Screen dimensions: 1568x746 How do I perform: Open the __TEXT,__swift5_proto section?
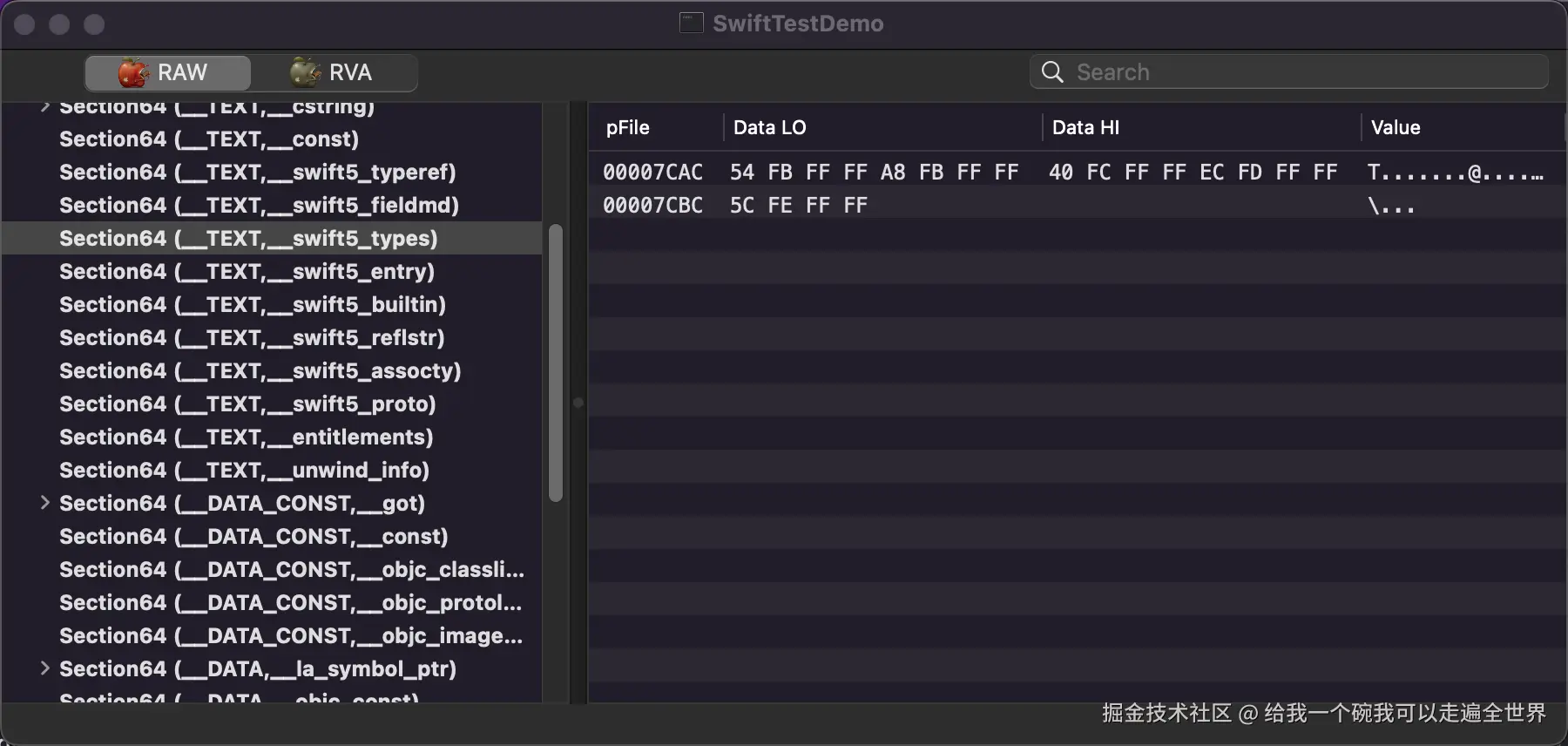click(247, 404)
